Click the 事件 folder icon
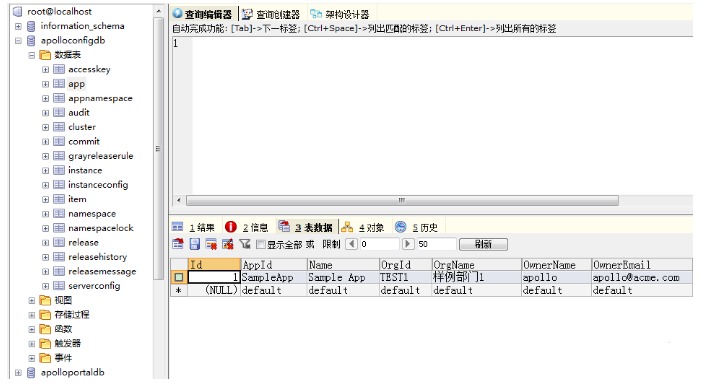Image resolution: width=713 pixels, height=392 pixels. [45, 358]
